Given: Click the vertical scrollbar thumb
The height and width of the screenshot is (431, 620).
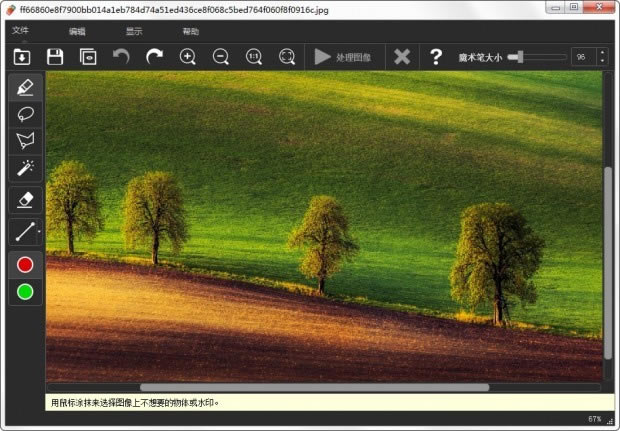Looking at the screenshot, I should [608, 263].
